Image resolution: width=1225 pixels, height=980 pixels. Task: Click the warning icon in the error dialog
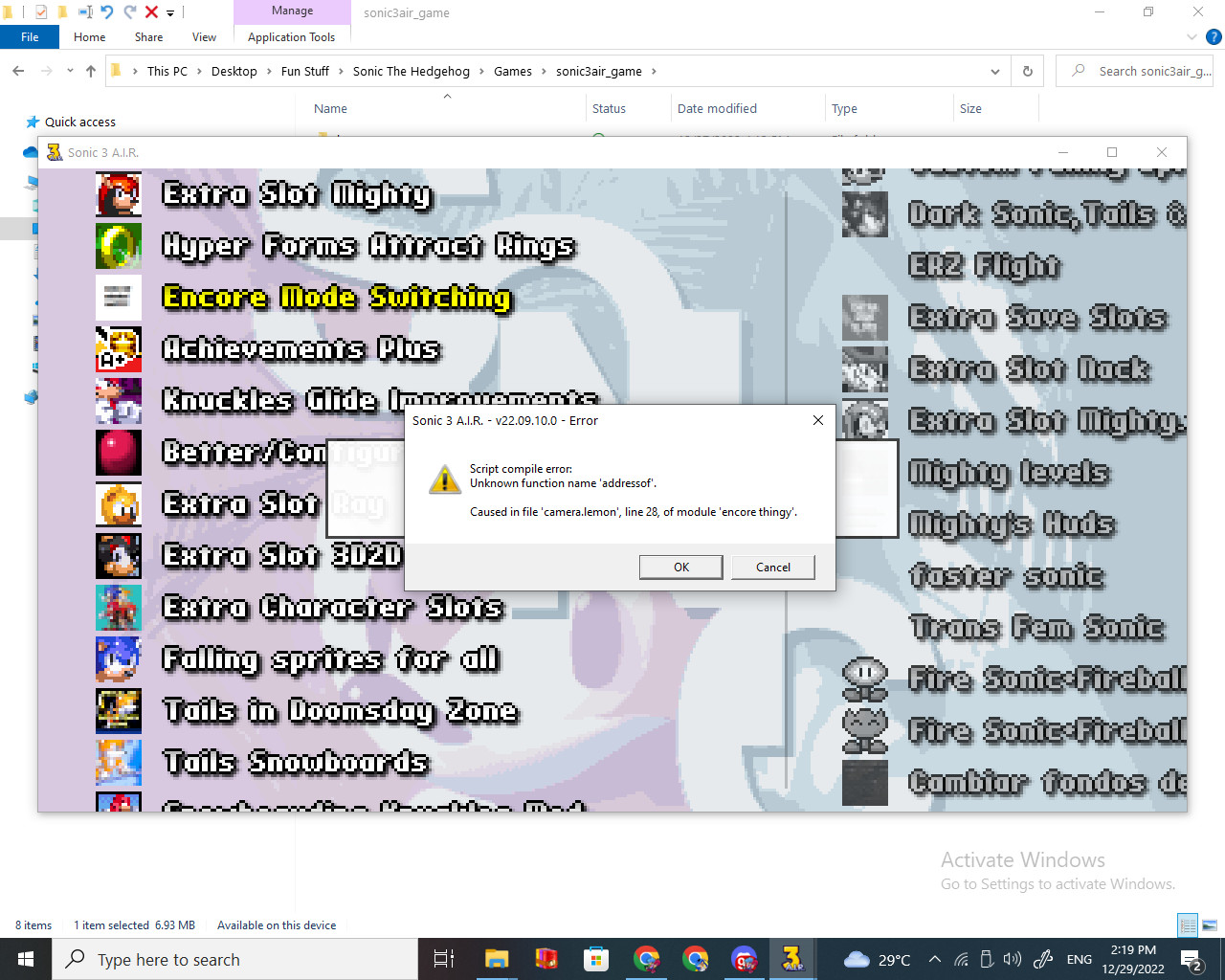tap(444, 479)
